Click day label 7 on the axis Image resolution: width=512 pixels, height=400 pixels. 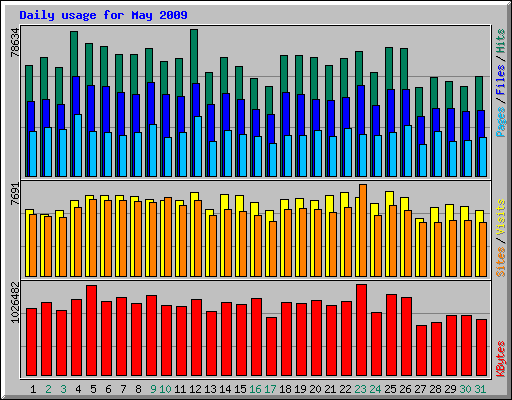click(123, 389)
